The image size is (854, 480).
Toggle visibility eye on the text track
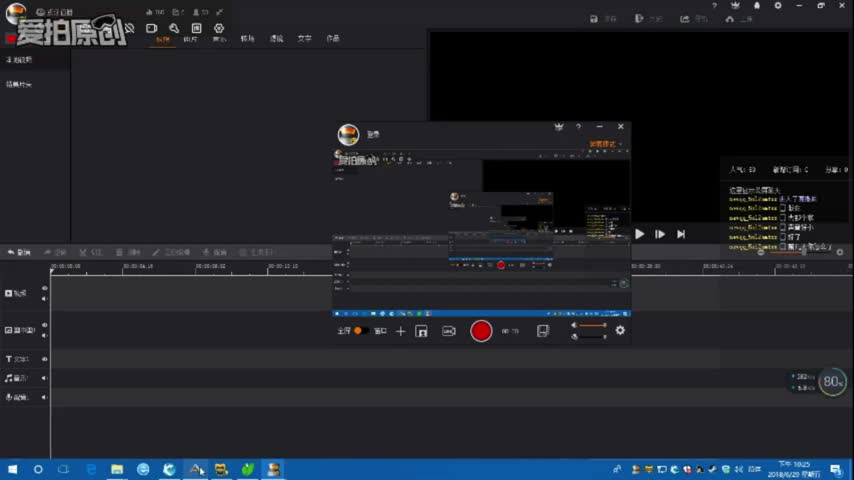tap(44, 359)
